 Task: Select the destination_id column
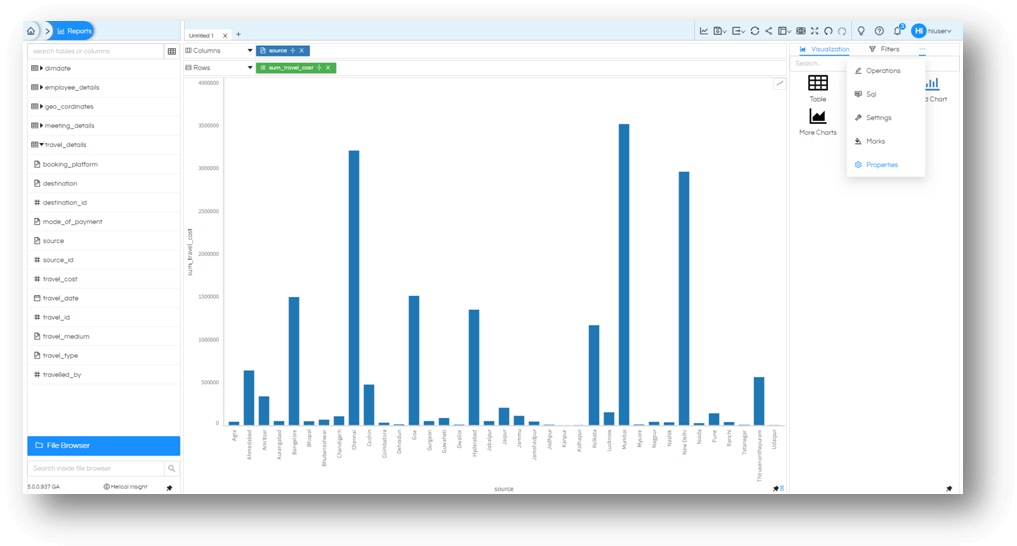[64, 202]
